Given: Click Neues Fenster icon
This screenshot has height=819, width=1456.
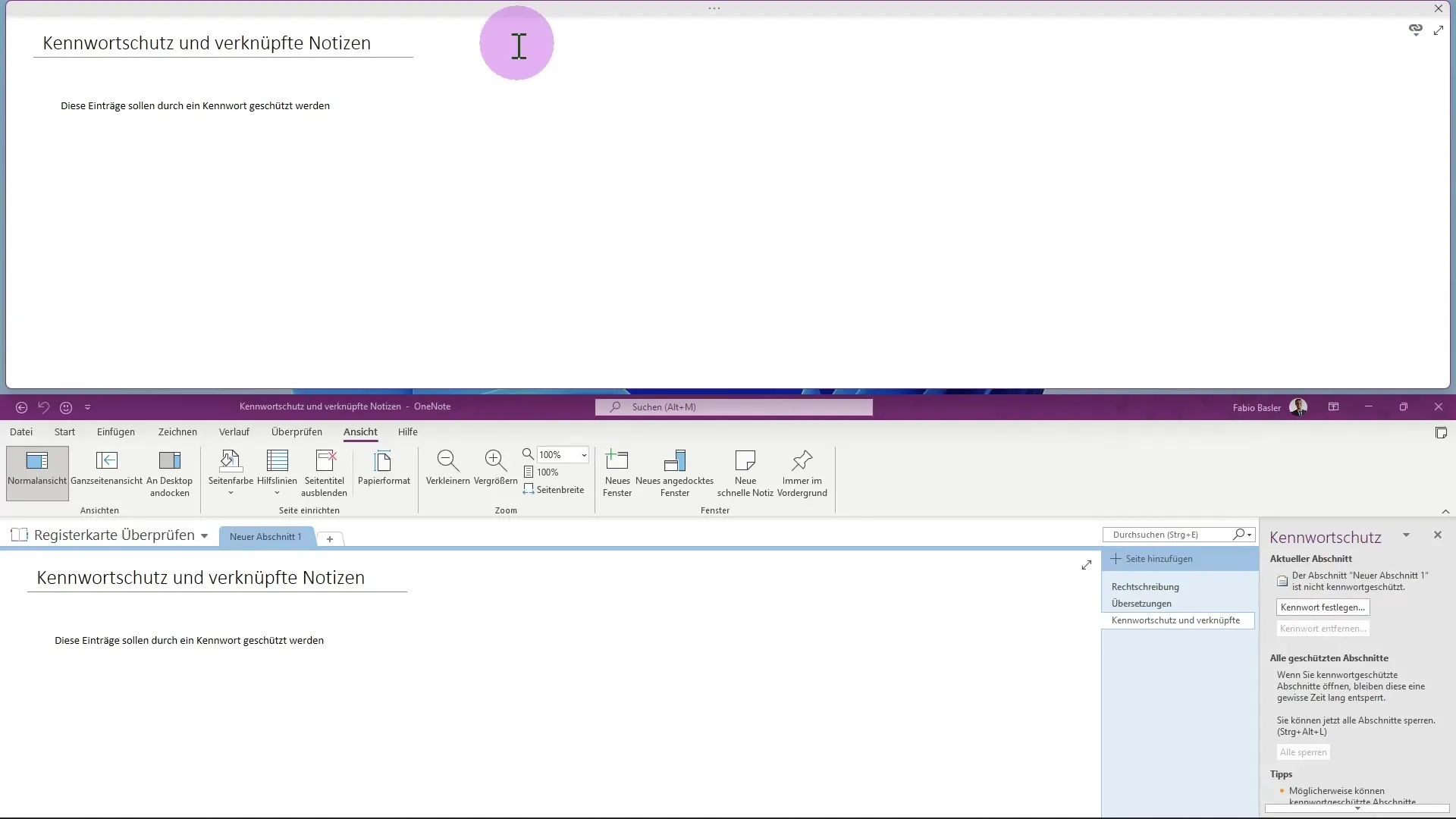Looking at the screenshot, I should tap(617, 461).
